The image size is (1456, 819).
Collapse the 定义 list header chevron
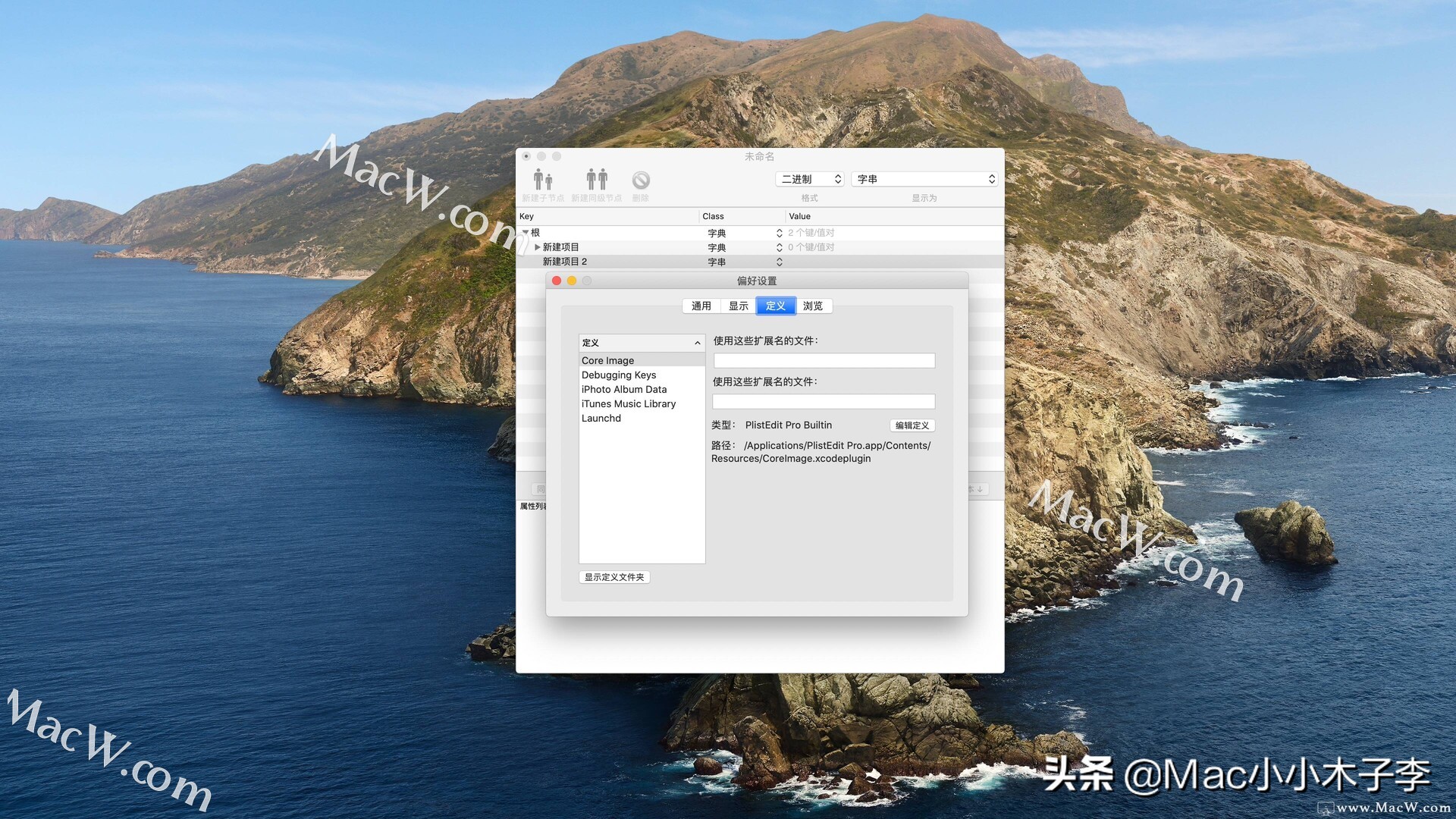pos(697,343)
